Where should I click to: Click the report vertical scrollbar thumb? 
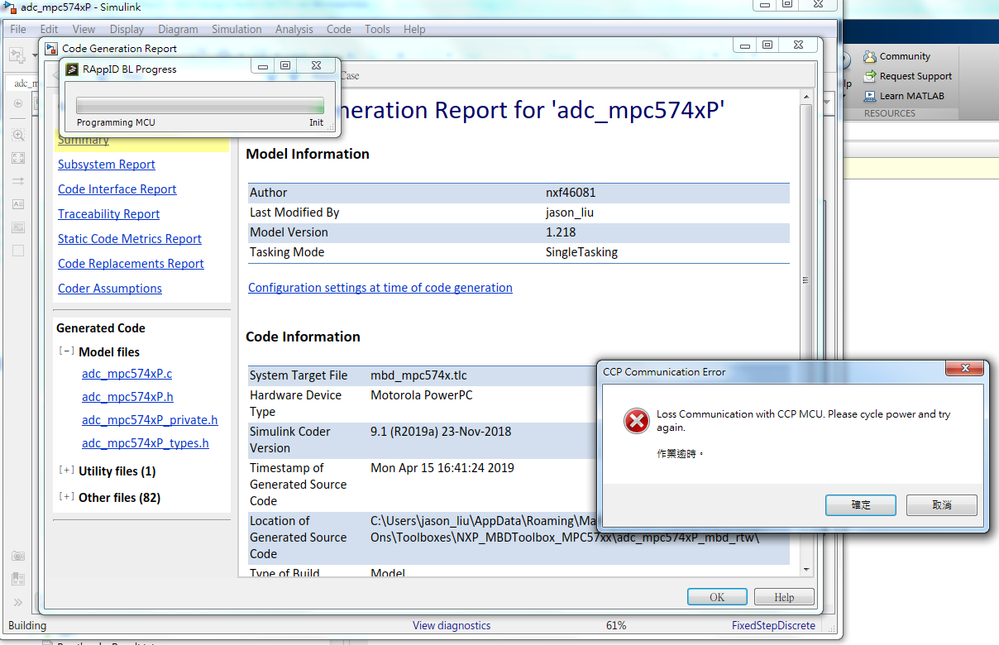[x=806, y=279]
